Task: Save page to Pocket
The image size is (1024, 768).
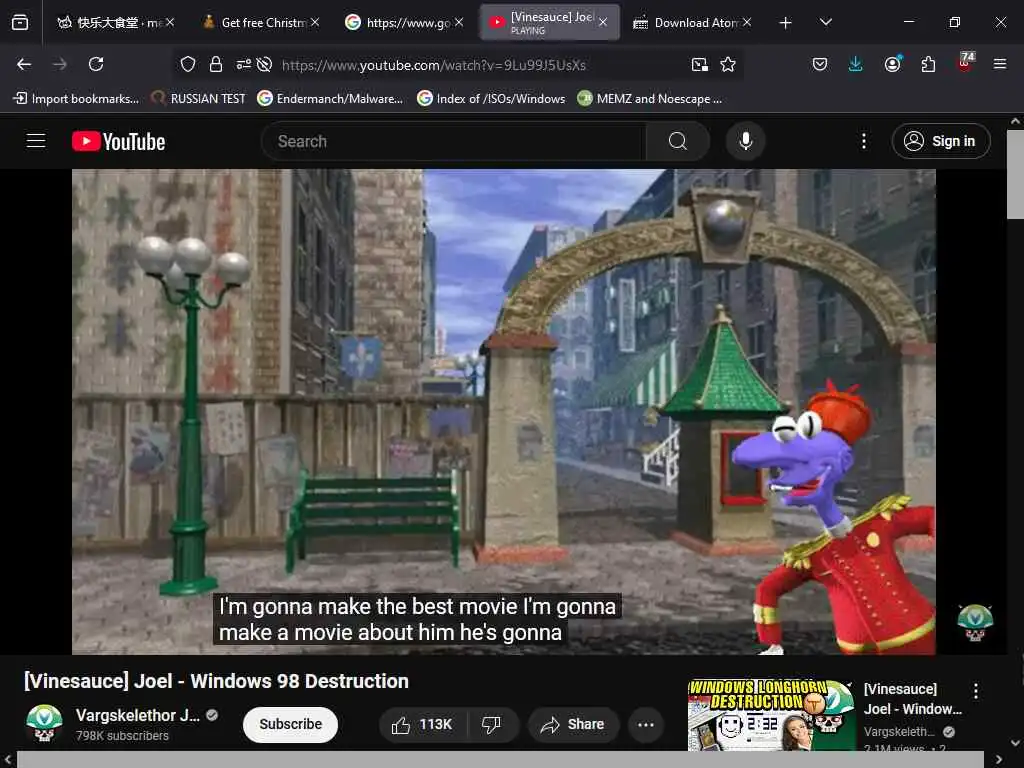Action: coord(820,64)
